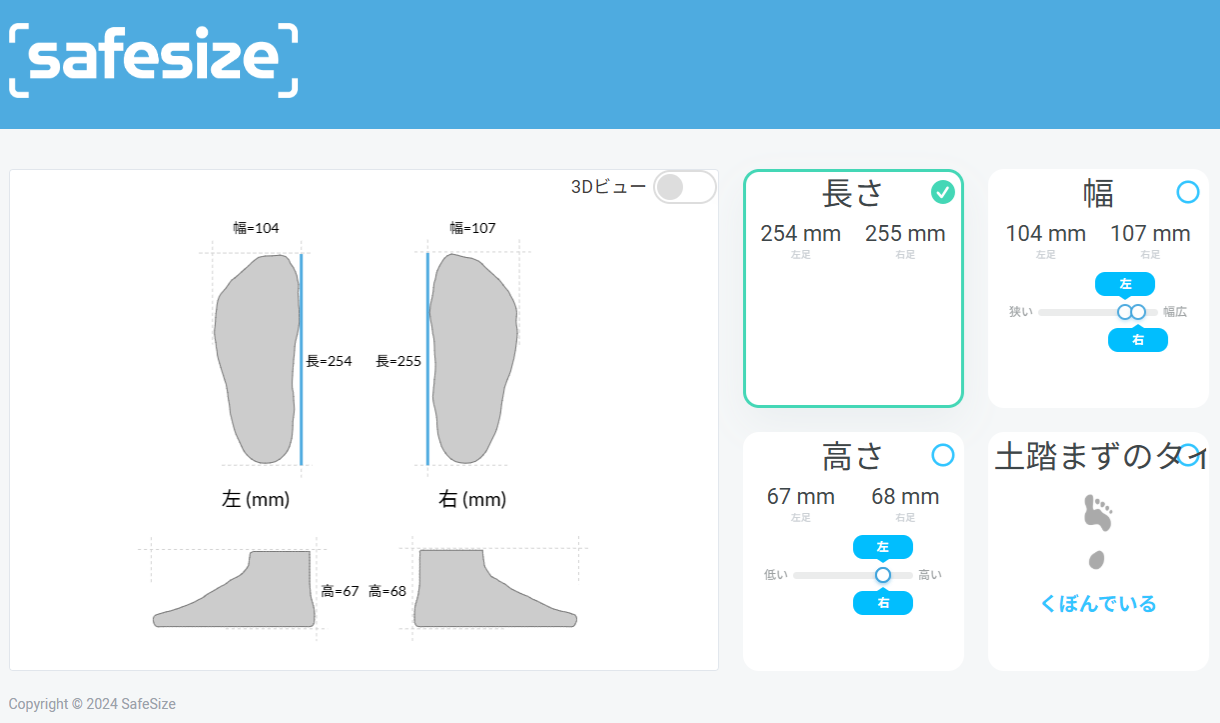
Task: Click the footprint arch type icon
Action: 1098,513
